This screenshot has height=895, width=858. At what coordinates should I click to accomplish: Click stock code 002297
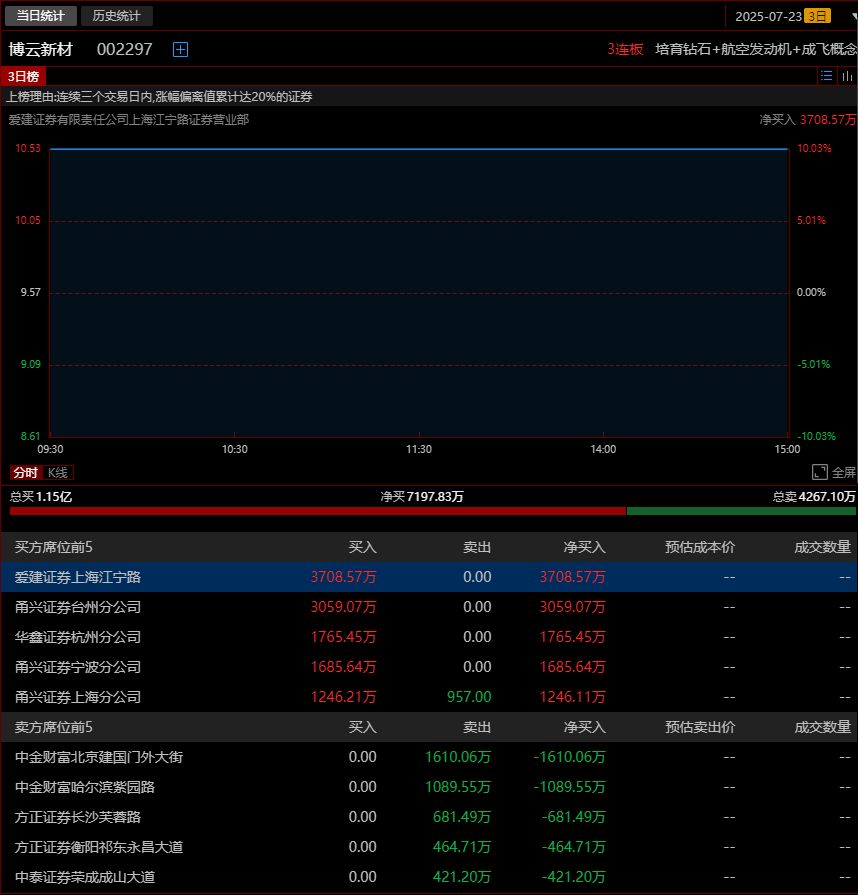(x=124, y=50)
